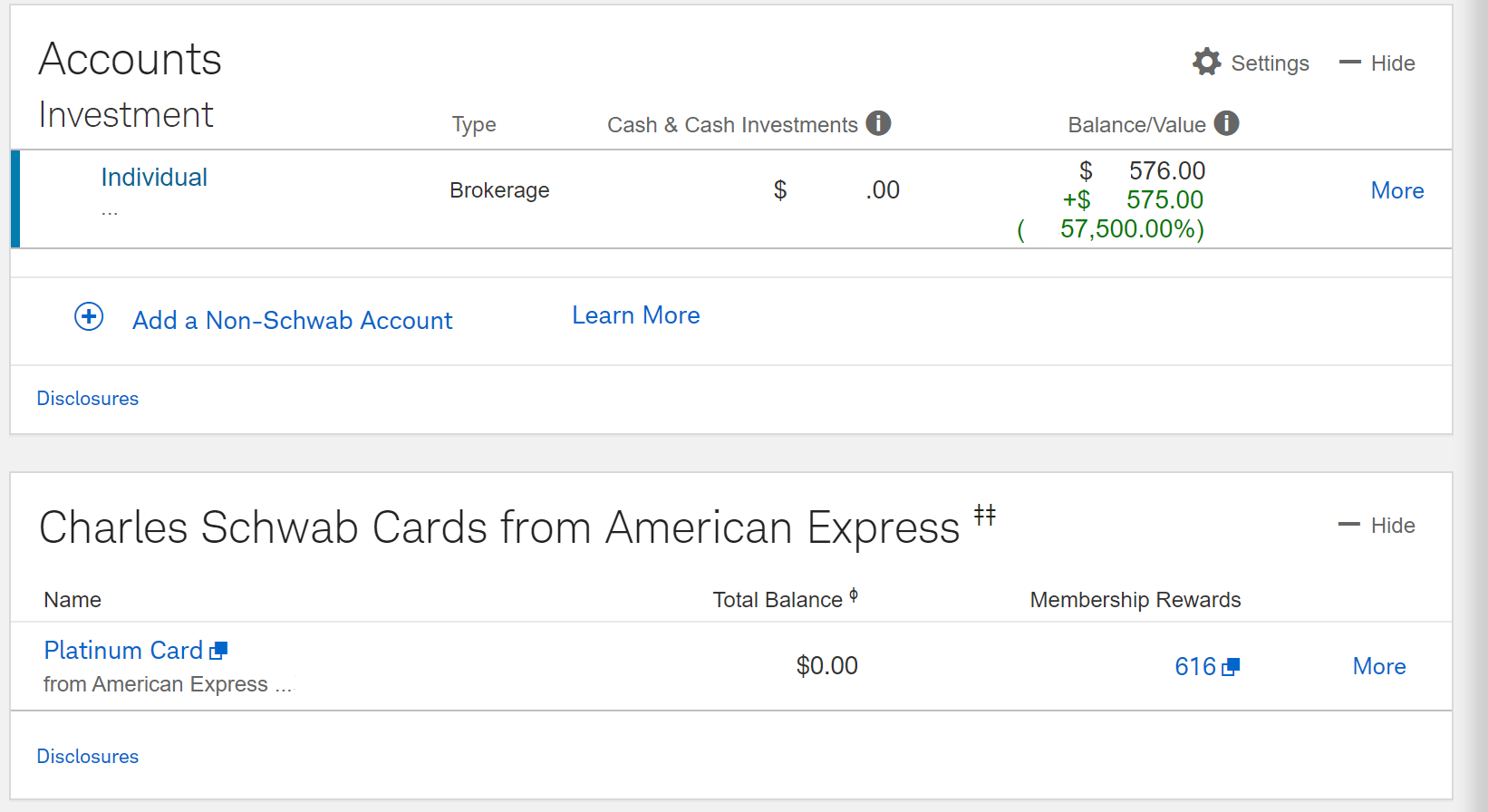Open Disclosures under Accounts section
This screenshot has height=812, width=1488.
click(x=88, y=399)
